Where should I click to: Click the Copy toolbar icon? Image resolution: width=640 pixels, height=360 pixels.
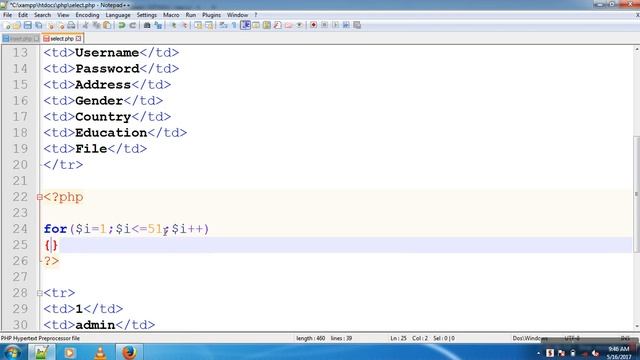point(96,25)
